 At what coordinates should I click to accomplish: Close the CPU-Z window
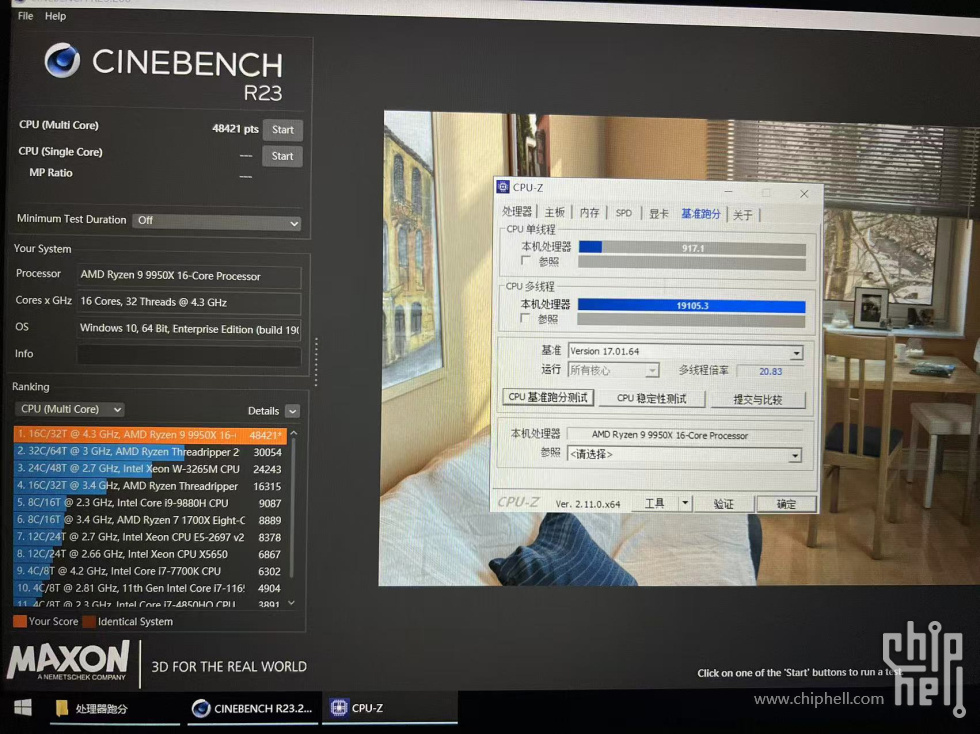(804, 194)
